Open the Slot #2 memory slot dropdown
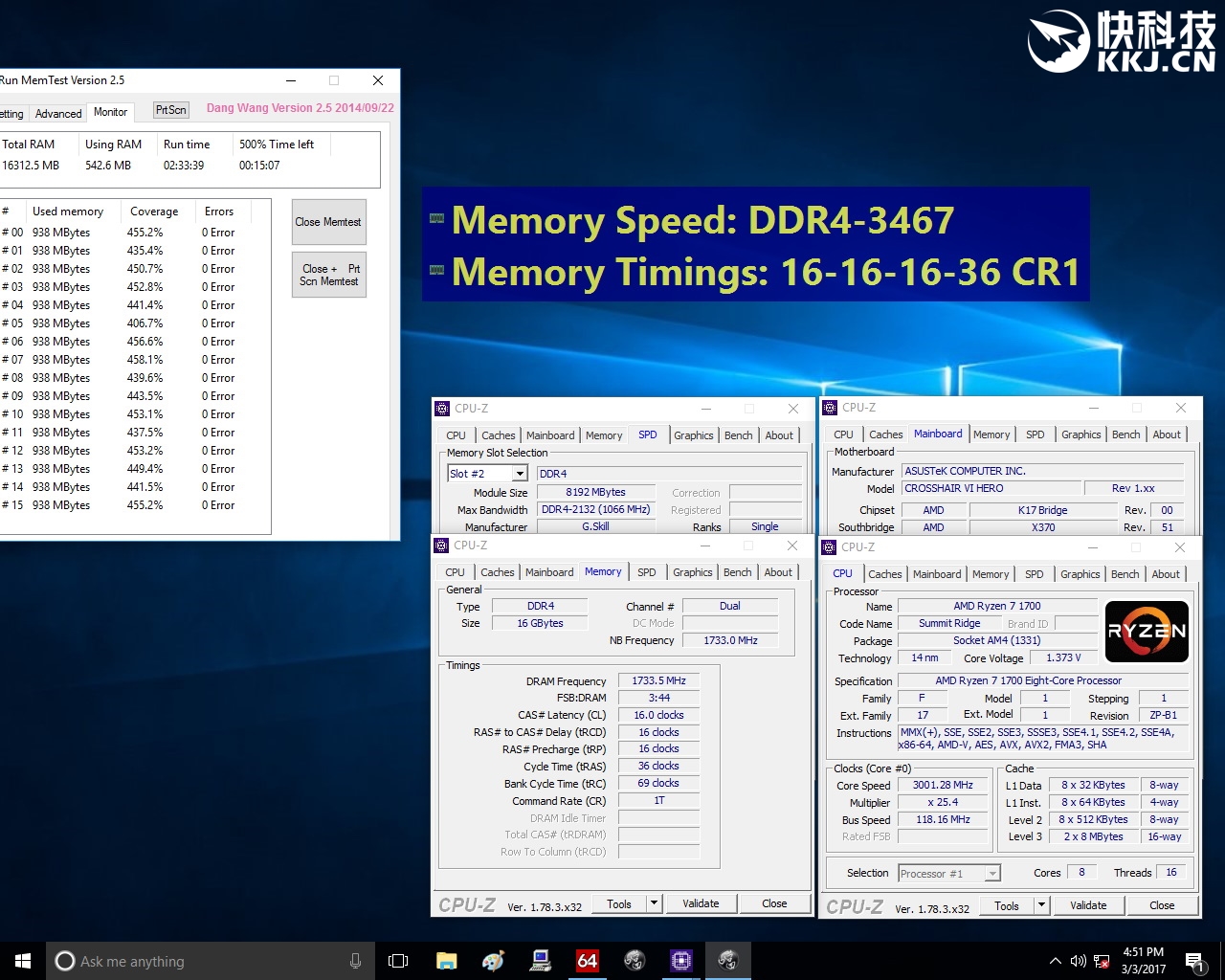This screenshot has width=1225, height=980. pyautogui.click(x=519, y=474)
